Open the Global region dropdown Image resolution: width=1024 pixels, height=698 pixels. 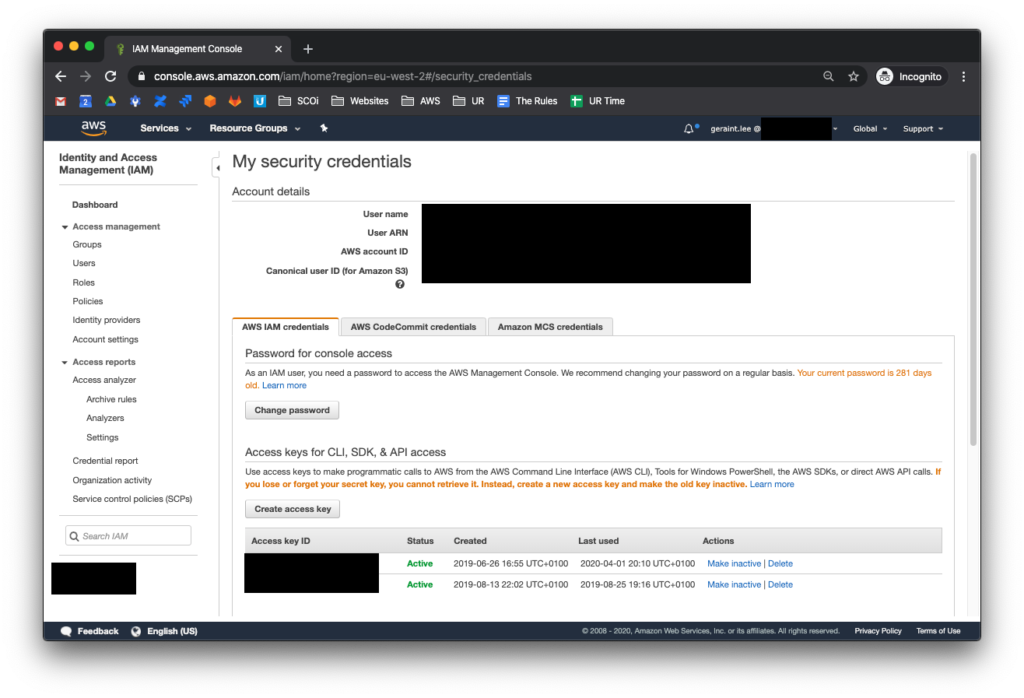(870, 129)
